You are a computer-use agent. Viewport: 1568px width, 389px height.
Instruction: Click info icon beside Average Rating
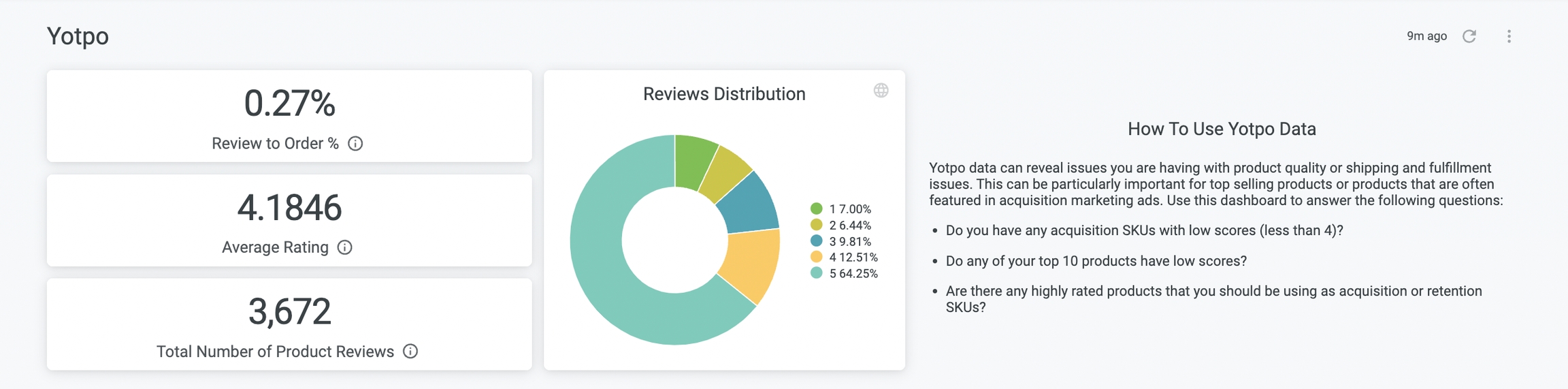pos(345,247)
